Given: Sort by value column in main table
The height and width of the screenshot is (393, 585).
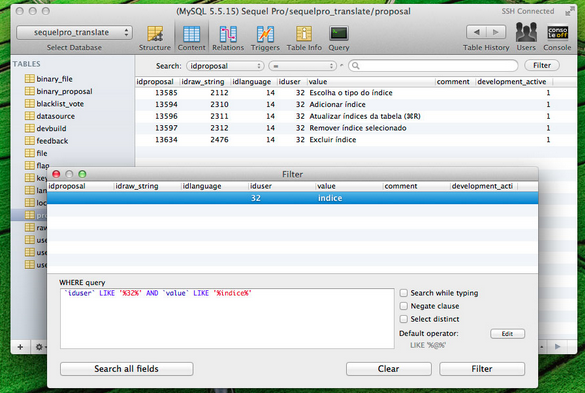Looking at the screenshot, I should [x=371, y=82].
